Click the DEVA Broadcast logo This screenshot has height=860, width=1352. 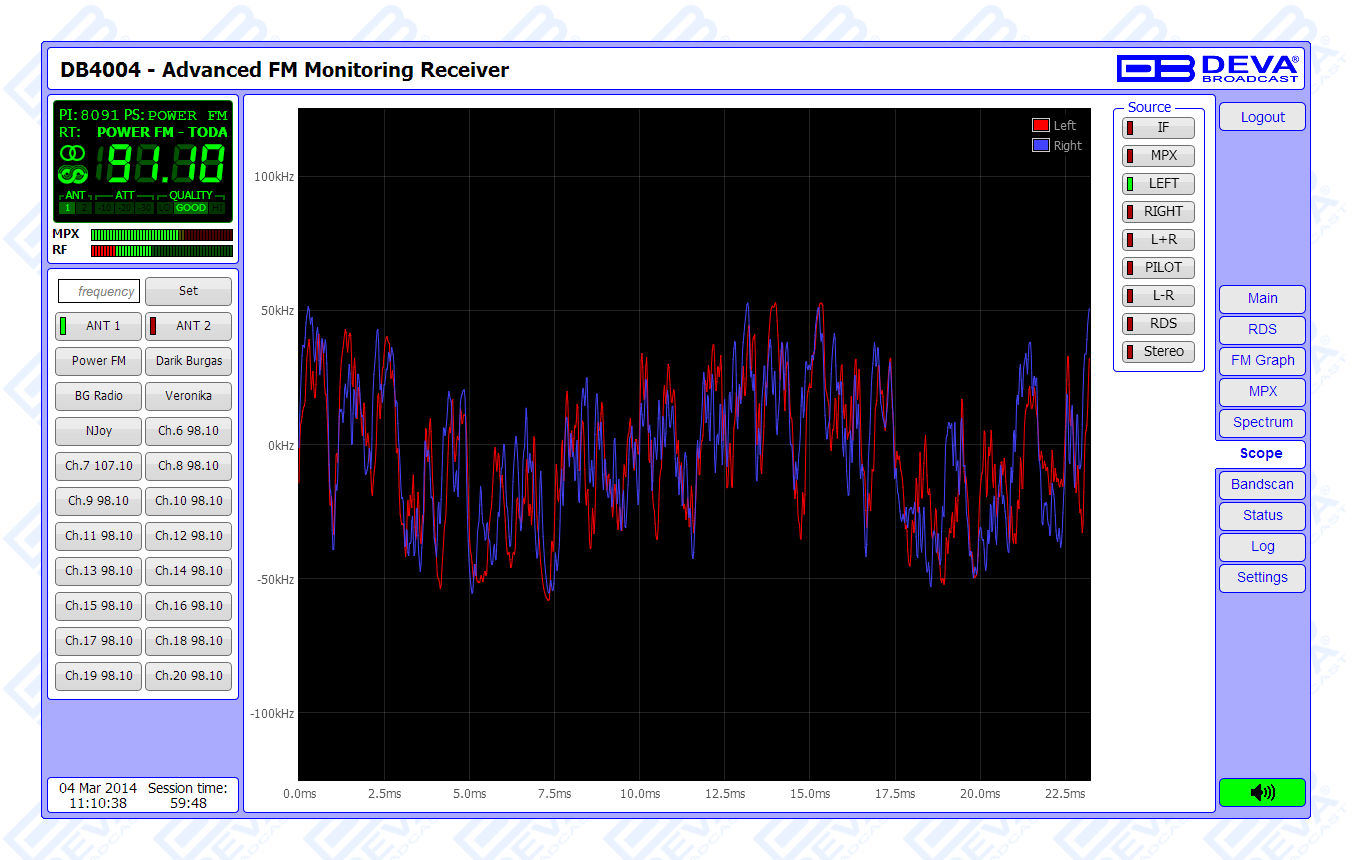[1207, 68]
